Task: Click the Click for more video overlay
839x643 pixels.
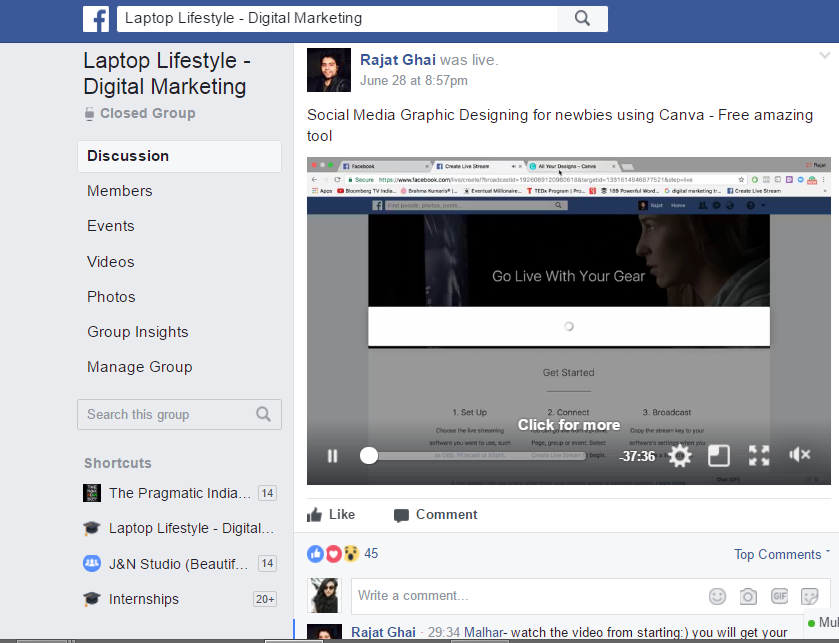Action: pos(569,425)
